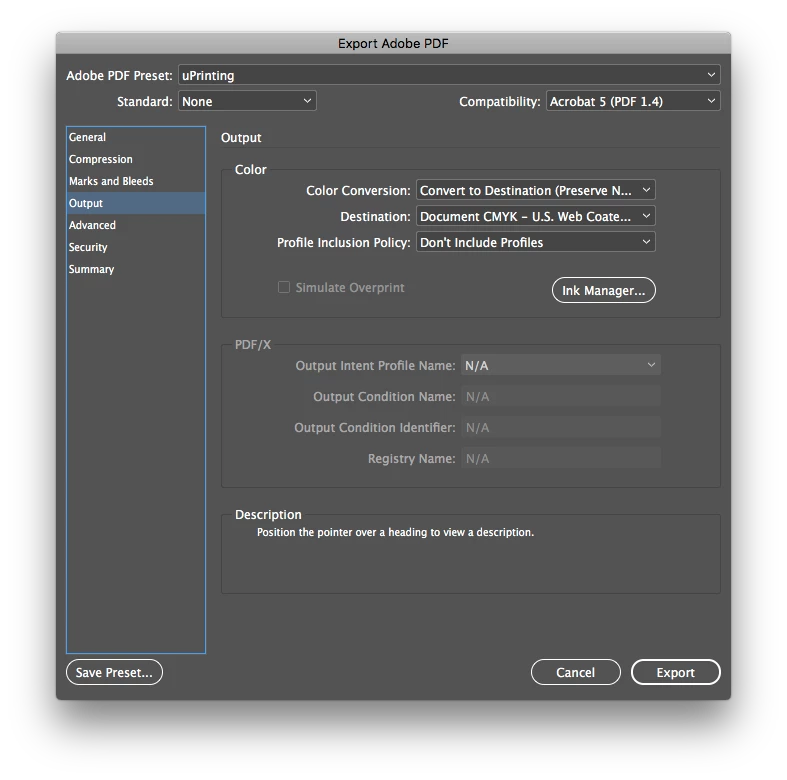Screen dimensions: 787x780
Task: Select the Compression panel in sidebar
Action: tap(136, 159)
